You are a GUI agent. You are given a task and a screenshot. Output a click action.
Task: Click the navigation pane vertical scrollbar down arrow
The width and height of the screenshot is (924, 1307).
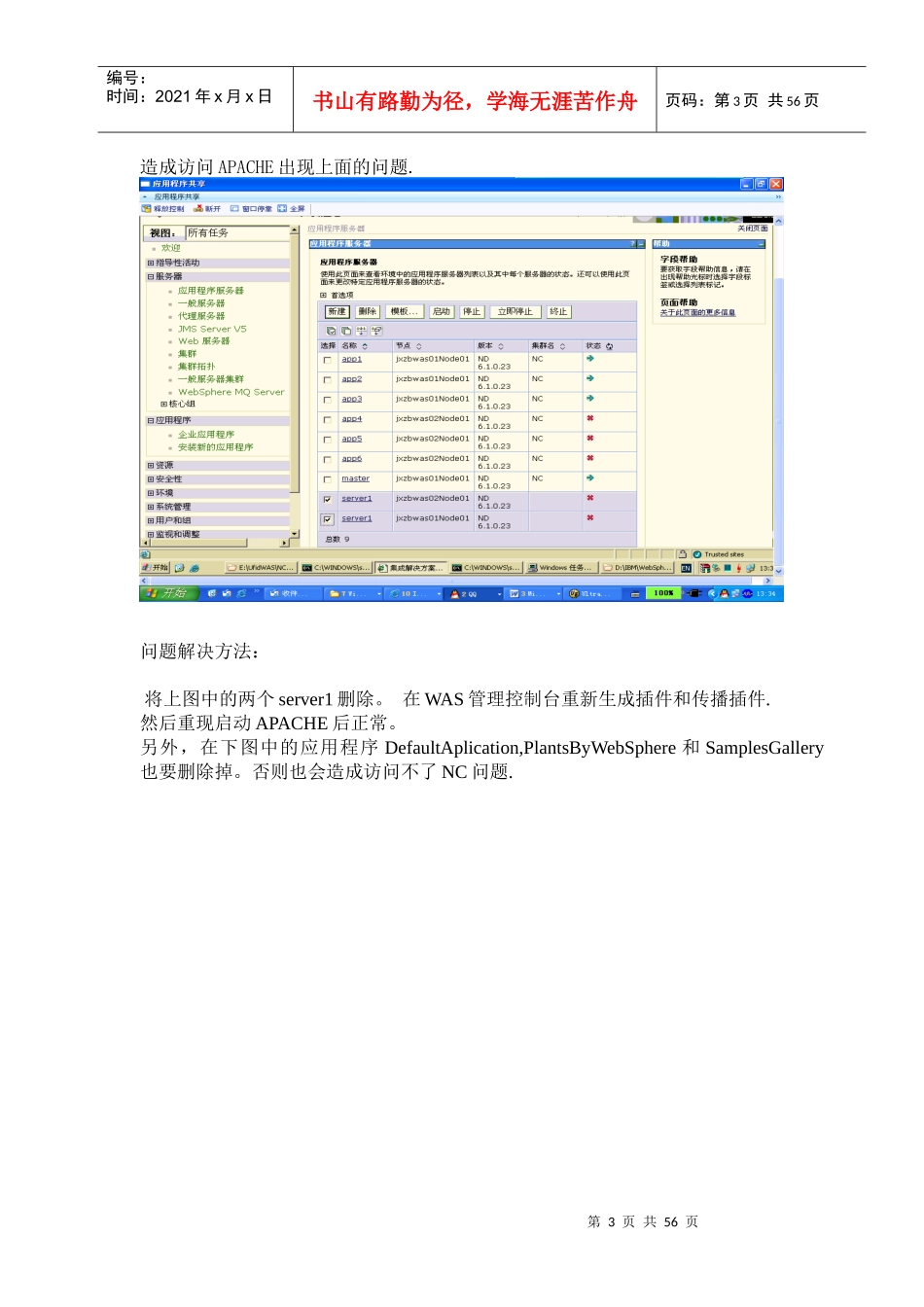coord(295,534)
